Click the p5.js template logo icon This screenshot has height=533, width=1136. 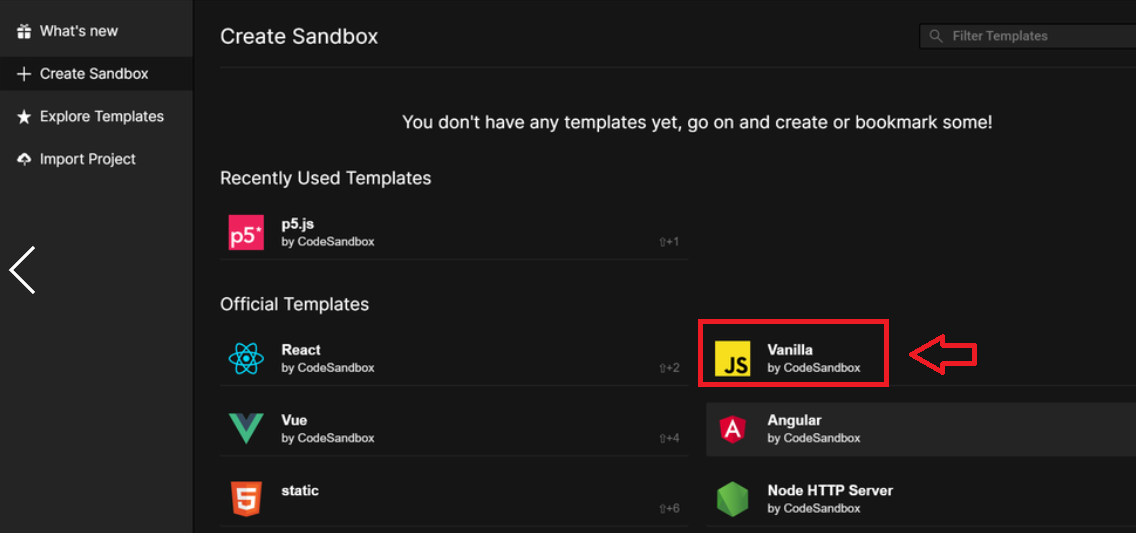click(x=246, y=232)
